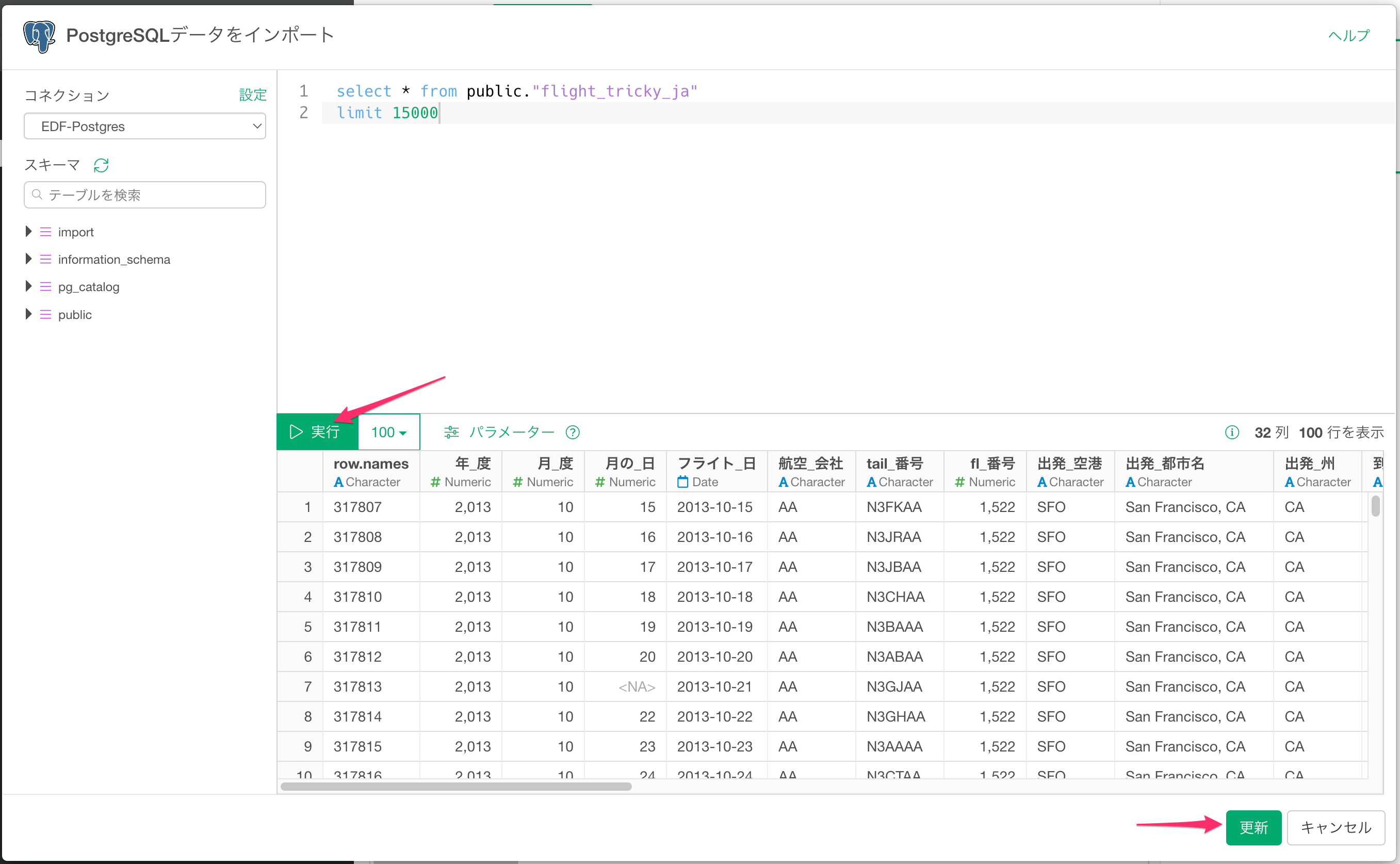Select the row.names column header
The width and height of the screenshot is (1400, 864).
[x=371, y=471]
